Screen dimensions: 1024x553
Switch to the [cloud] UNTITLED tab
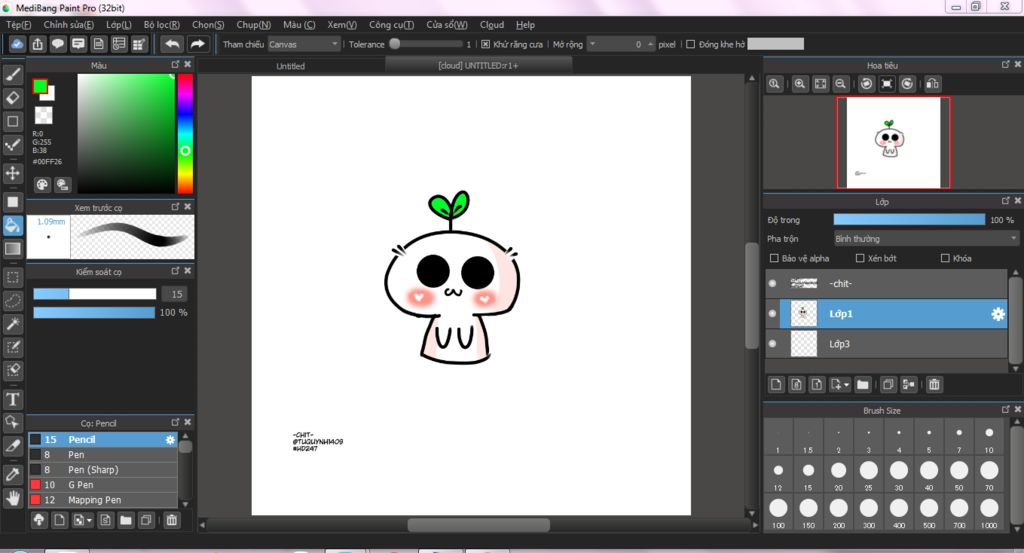coord(479,65)
